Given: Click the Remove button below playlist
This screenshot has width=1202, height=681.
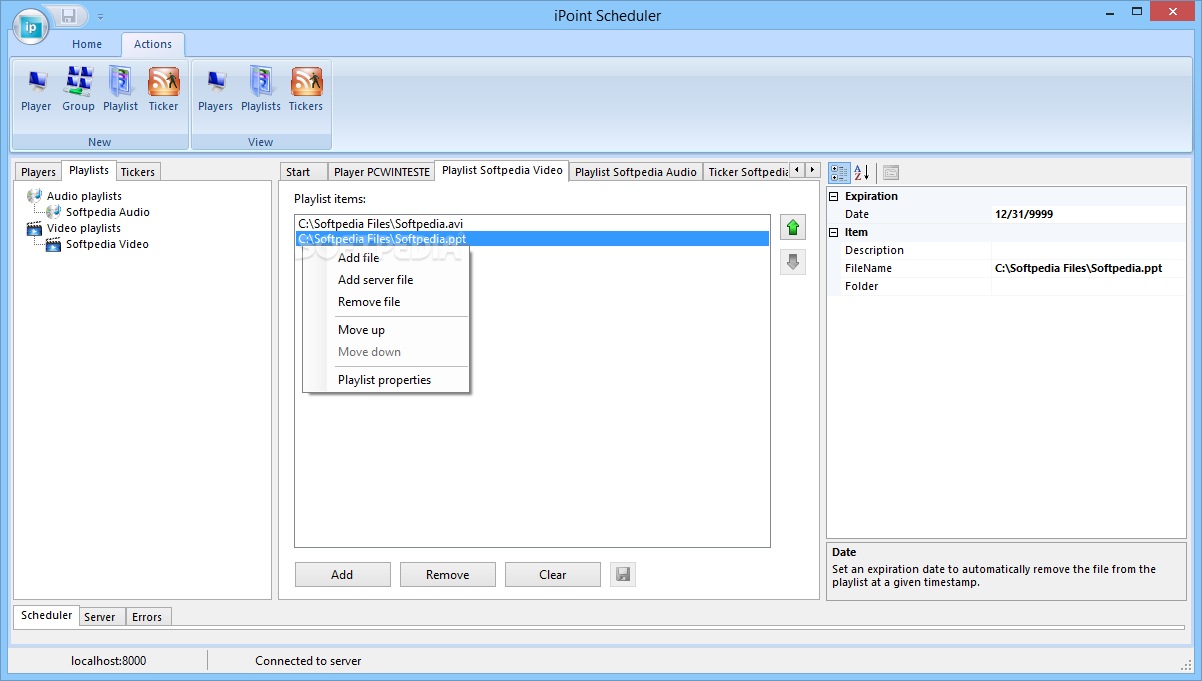Looking at the screenshot, I should click(447, 575).
